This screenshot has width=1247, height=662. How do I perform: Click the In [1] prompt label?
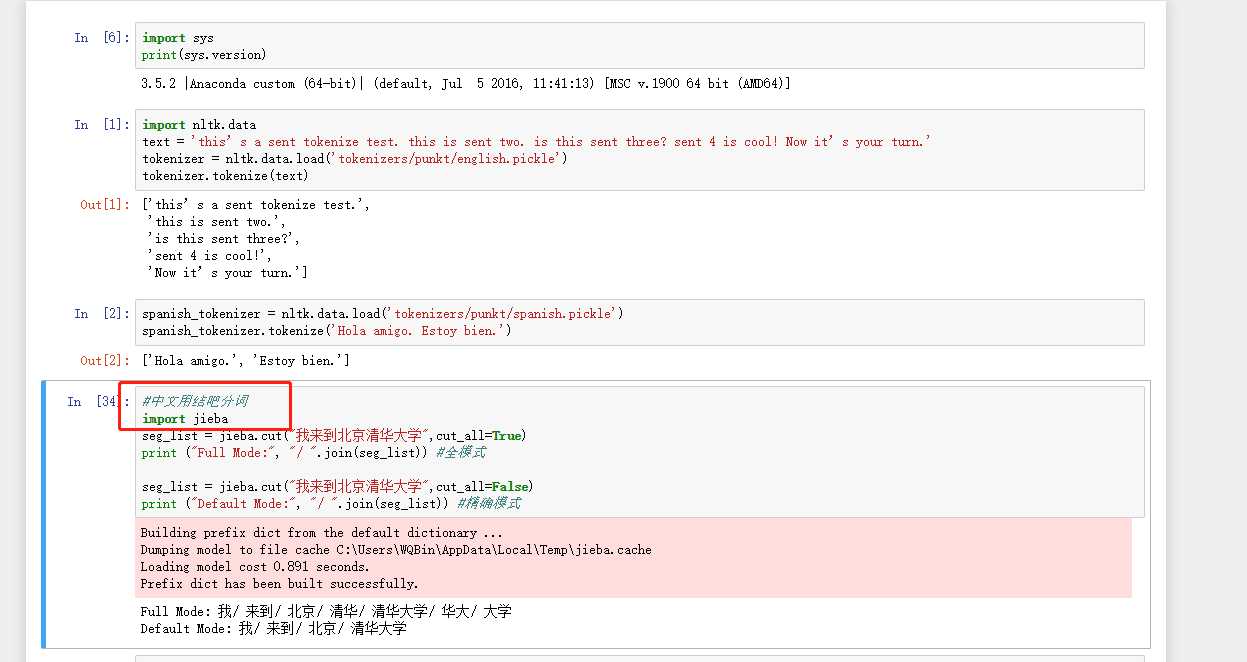(x=102, y=125)
